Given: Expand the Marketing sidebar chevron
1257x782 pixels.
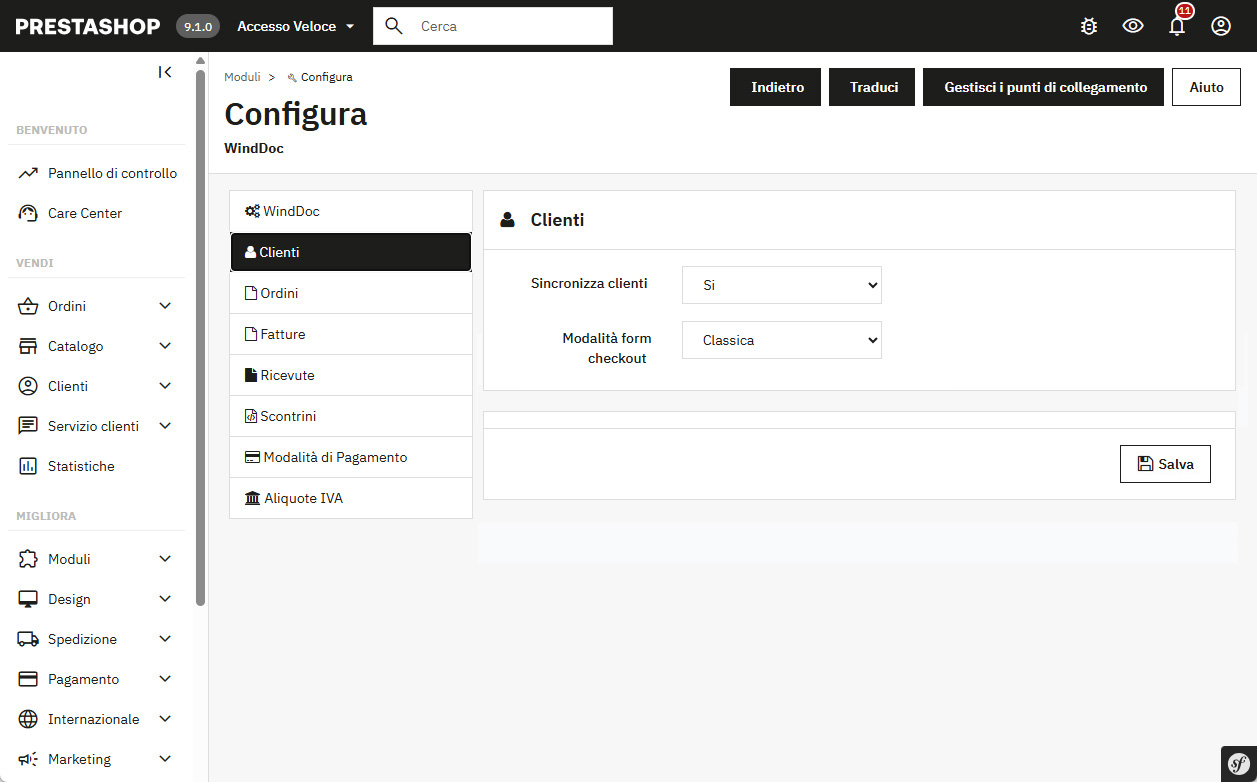Looking at the screenshot, I should (x=165, y=759).
